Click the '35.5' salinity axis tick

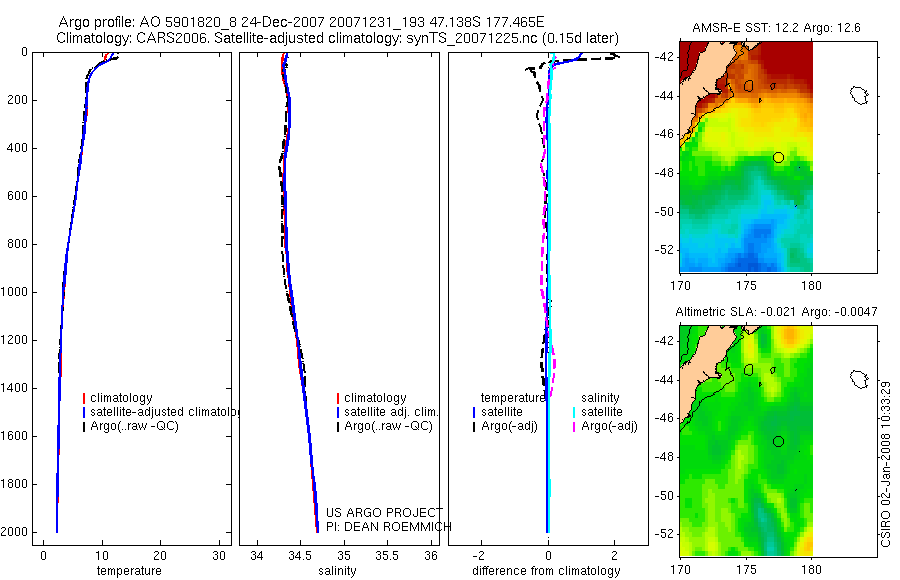click(386, 555)
